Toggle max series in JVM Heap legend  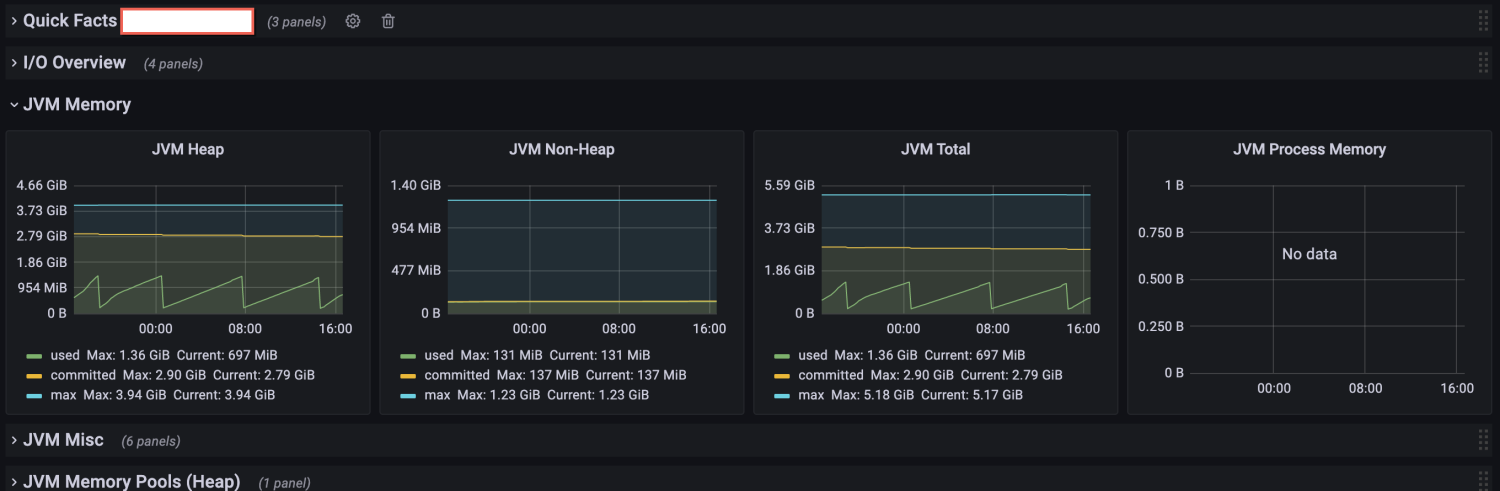63,395
